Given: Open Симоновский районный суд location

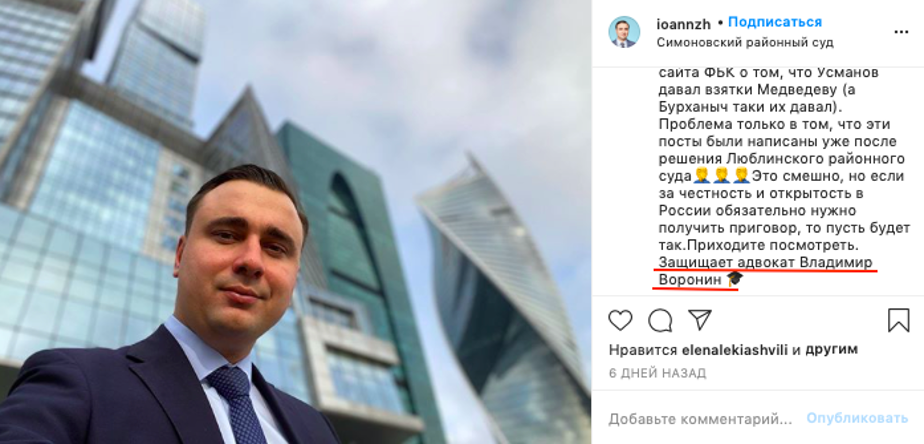Looking at the screenshot, I should click(x=745, y=43).
